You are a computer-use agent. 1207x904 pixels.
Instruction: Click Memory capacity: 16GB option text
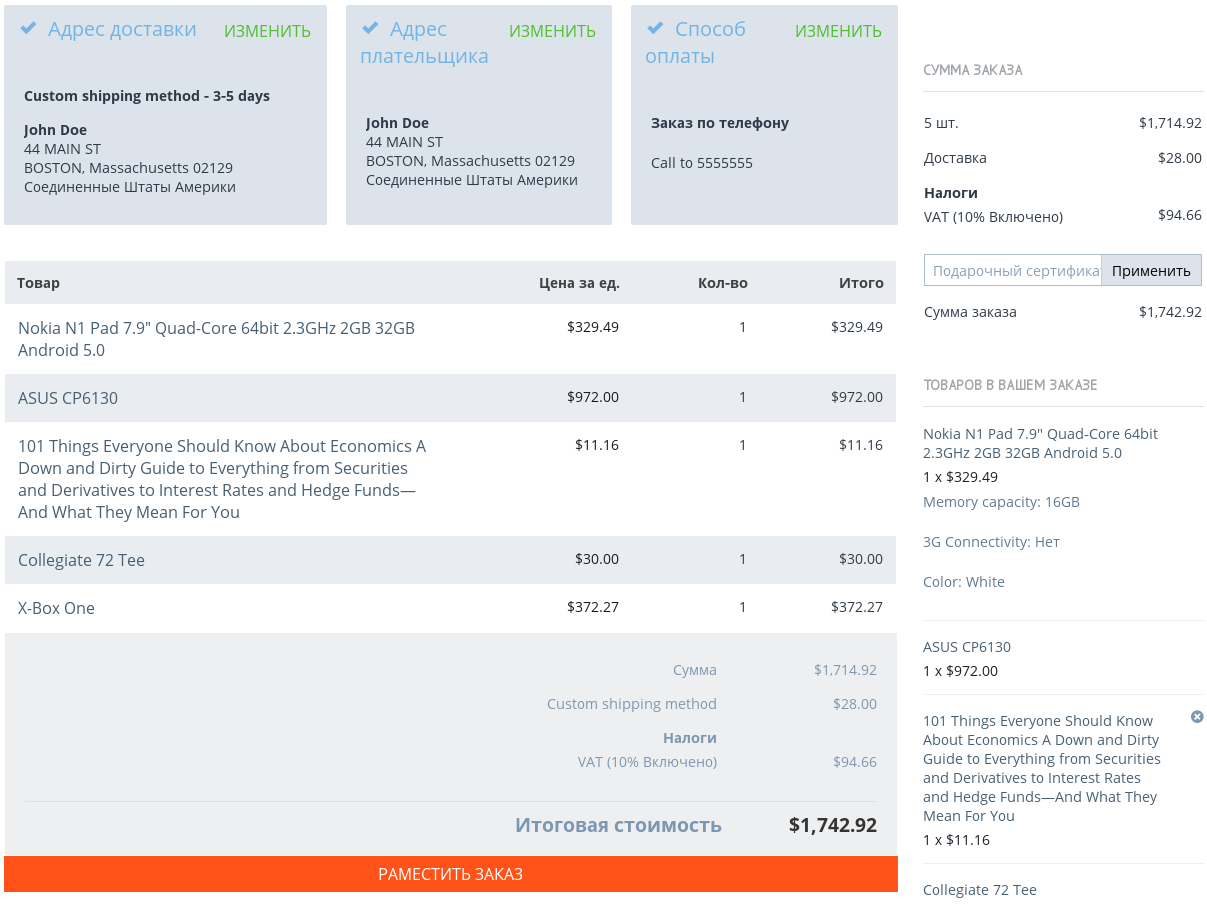1001,502
